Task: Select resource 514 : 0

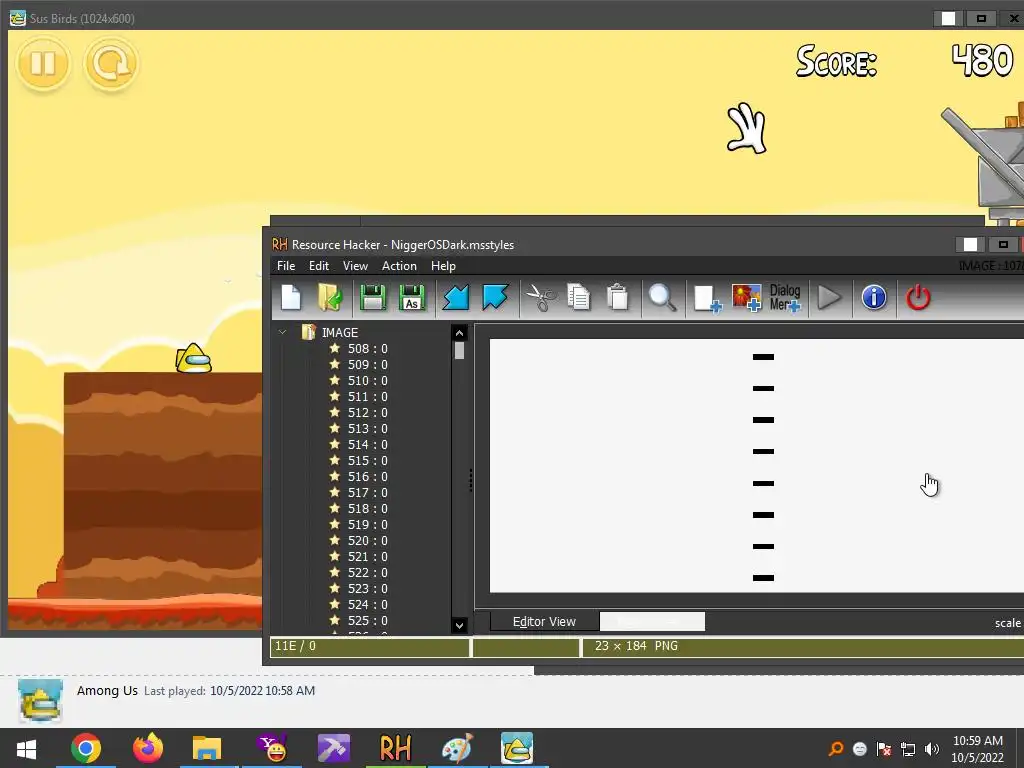Action: coord(368,445)
